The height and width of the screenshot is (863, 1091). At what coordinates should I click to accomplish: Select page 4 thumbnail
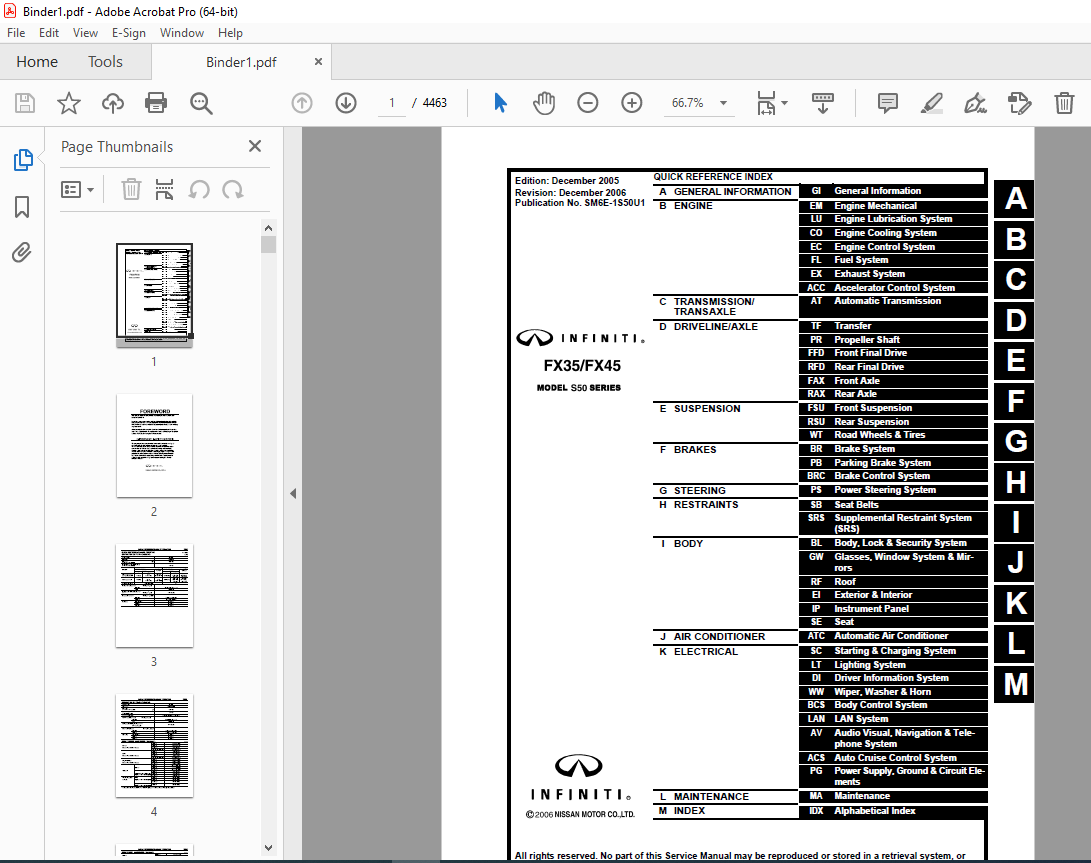click(154, 745)
